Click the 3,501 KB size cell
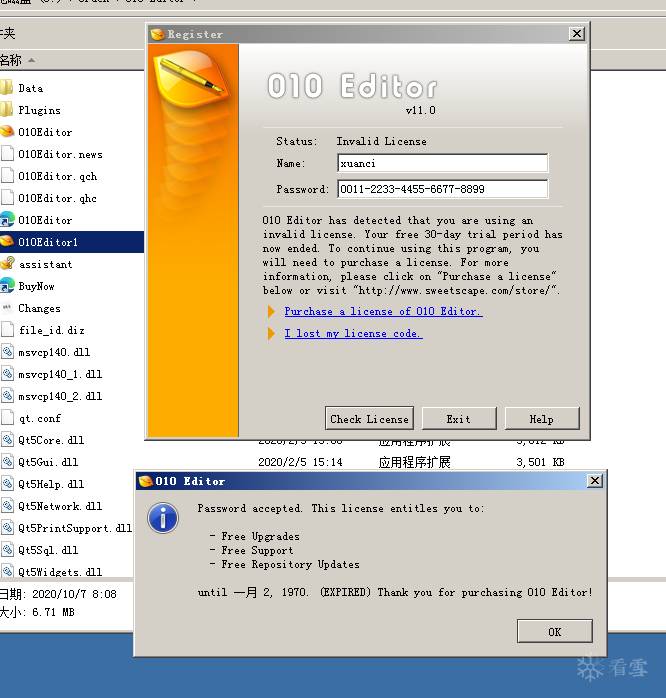The width and height of the screenshot is (666, 698). [x=540, y=462]
